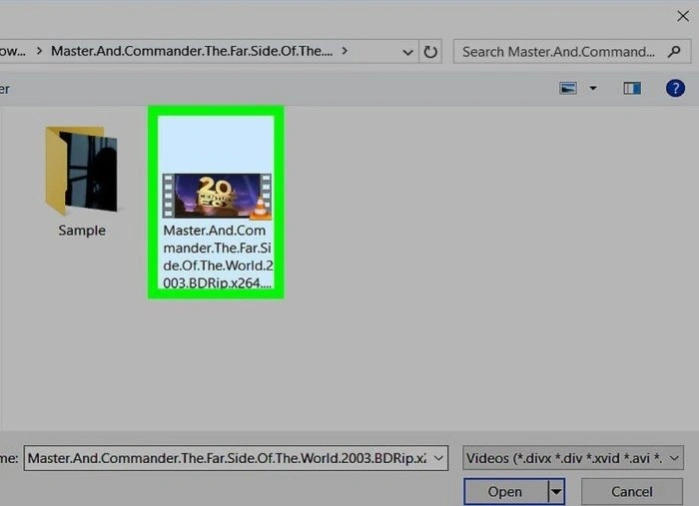Click the search magnifier icon

coord(674,52)
